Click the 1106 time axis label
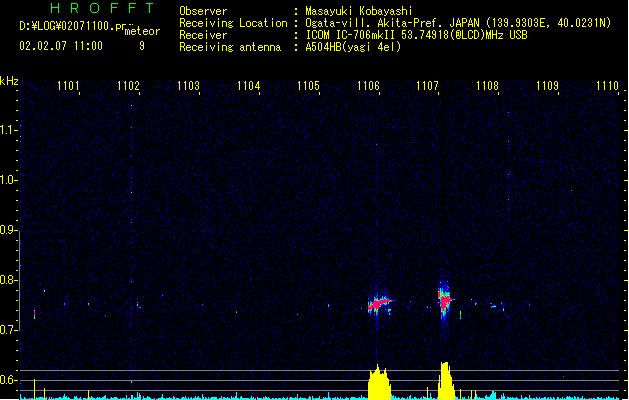Viewport: 629px width, 400px height. tap(368, 85)
